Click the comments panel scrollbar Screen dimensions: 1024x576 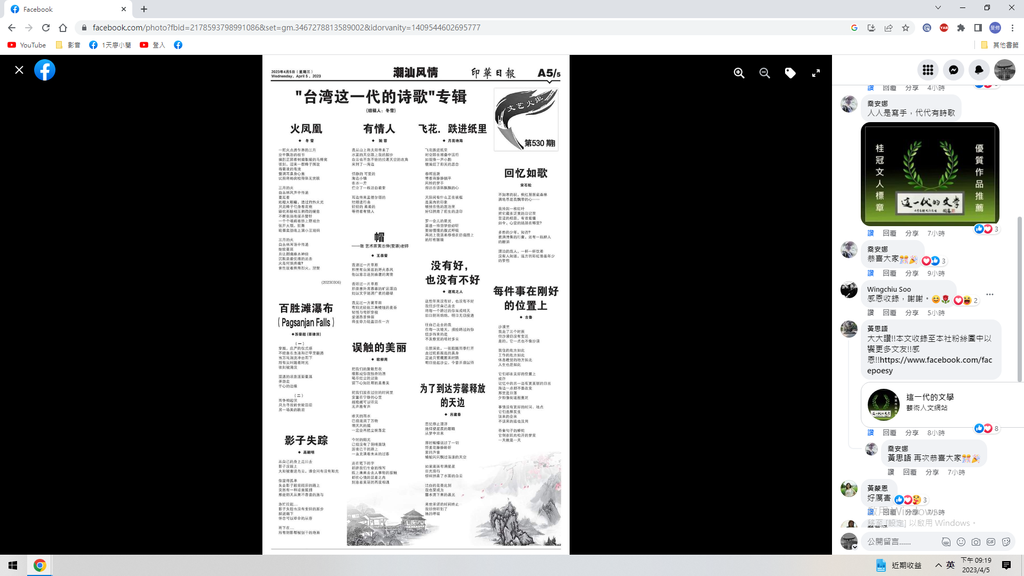[x=1020, y=300]
